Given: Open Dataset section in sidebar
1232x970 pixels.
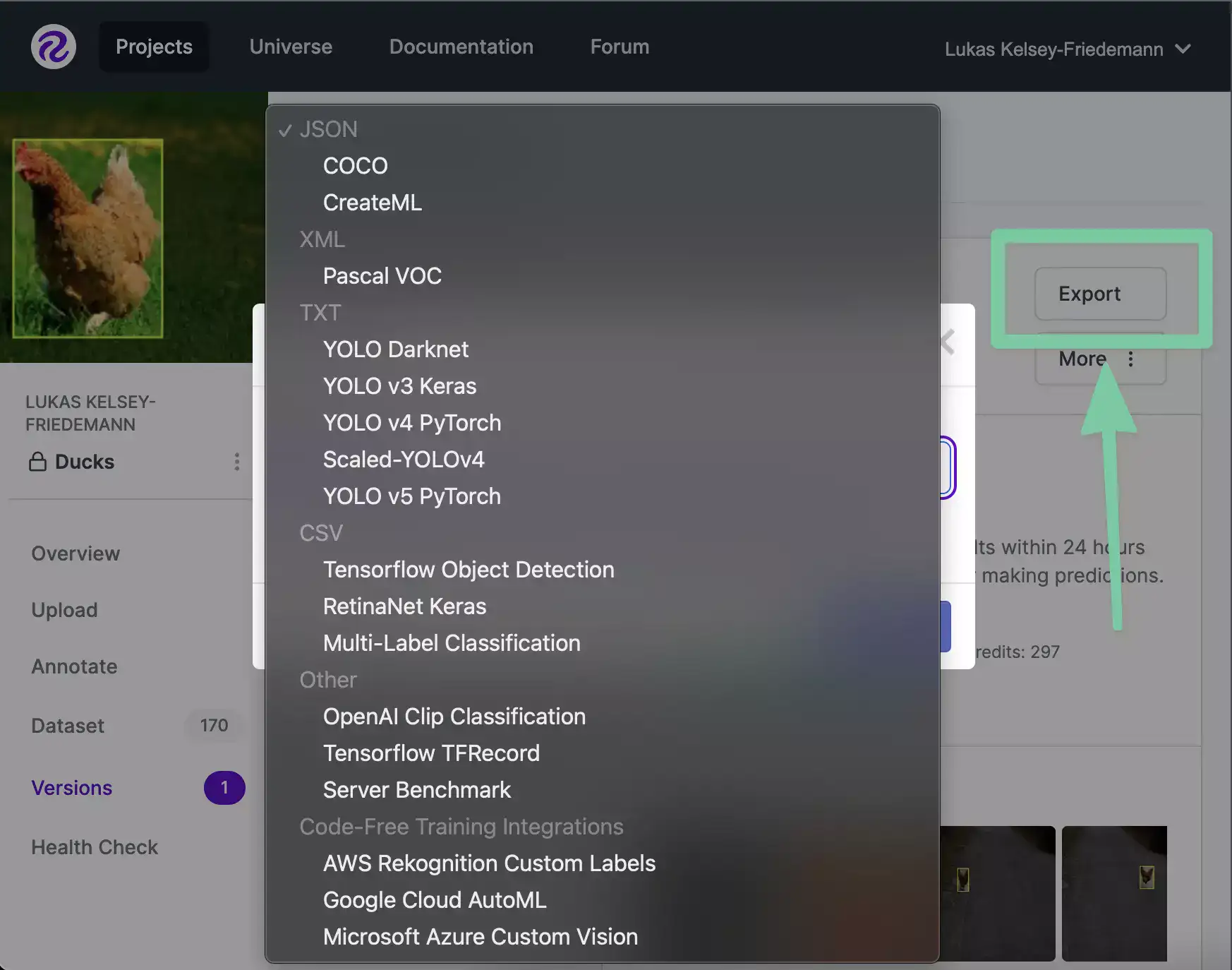Looking at the screenshot, I should 68,726.
